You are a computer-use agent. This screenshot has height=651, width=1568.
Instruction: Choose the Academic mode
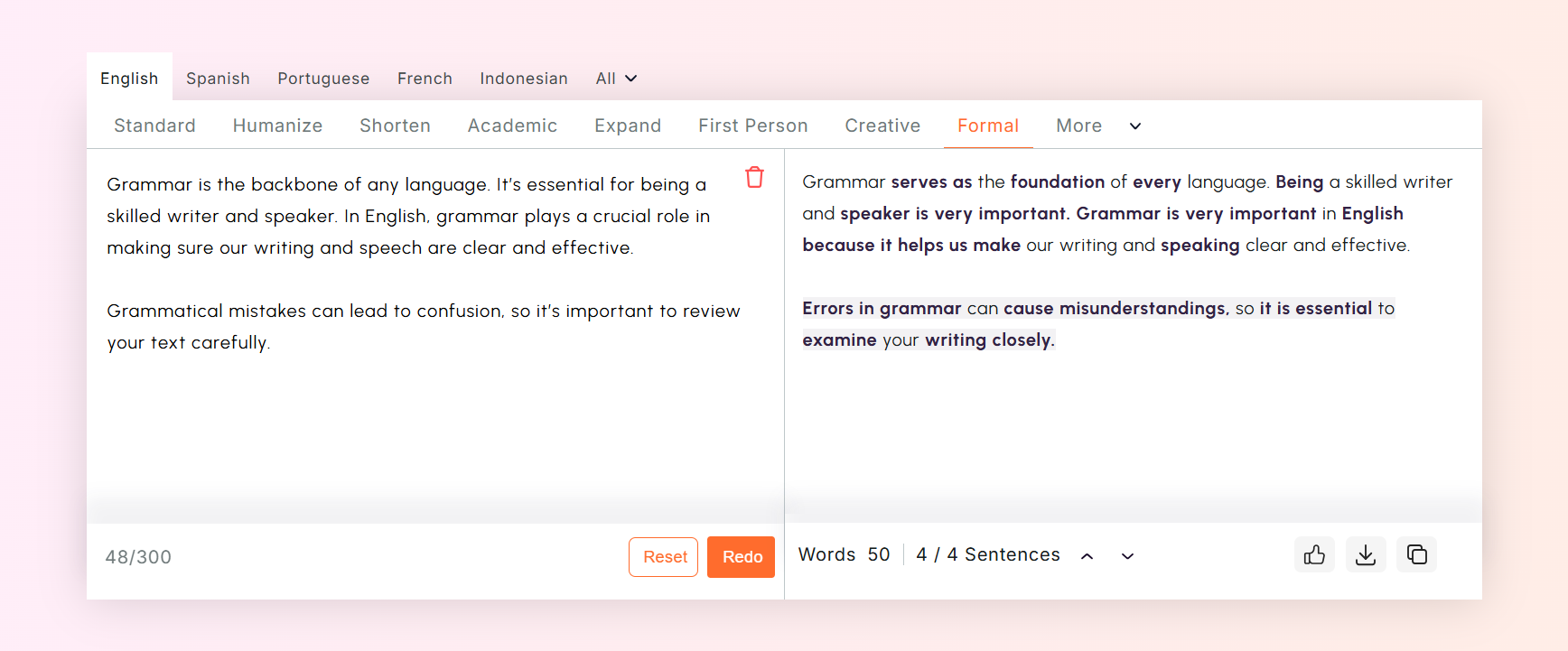pos(512,126)
